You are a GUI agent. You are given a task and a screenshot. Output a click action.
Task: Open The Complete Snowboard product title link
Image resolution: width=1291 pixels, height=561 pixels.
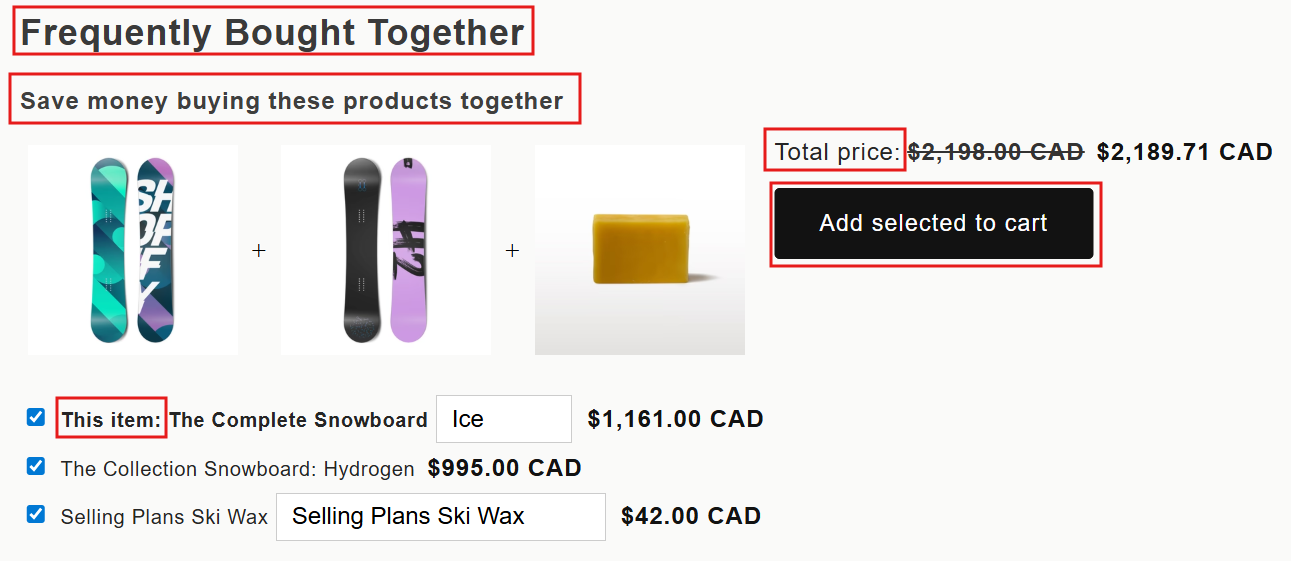(x=298, y=420)
